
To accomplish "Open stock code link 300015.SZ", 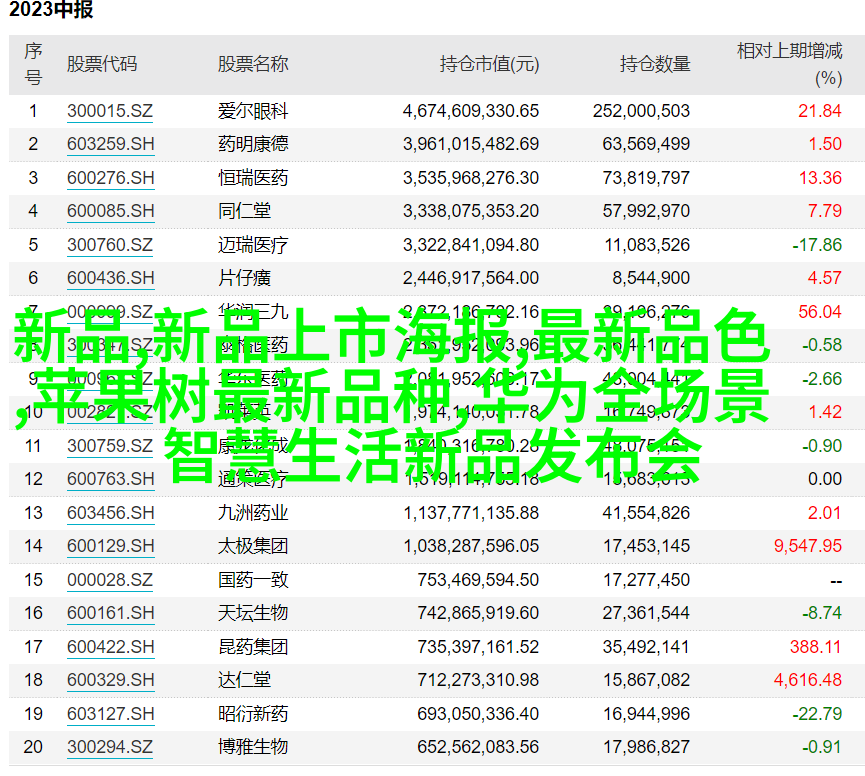I will [x=110, y=111].
